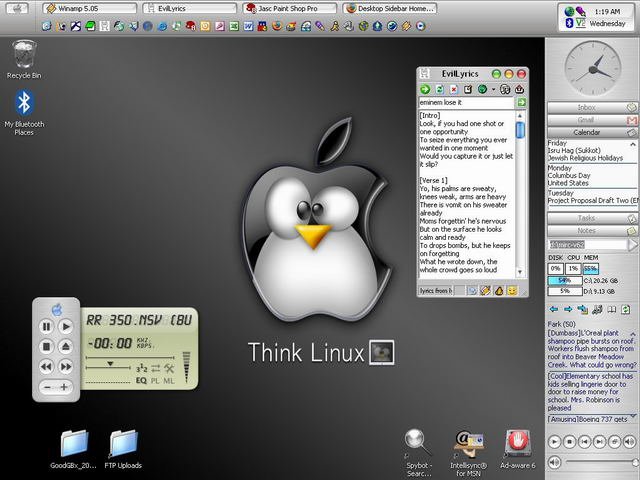Launch Excel from the quick launch bar
The image size is (640, 480).
click(x=234, y=27)
